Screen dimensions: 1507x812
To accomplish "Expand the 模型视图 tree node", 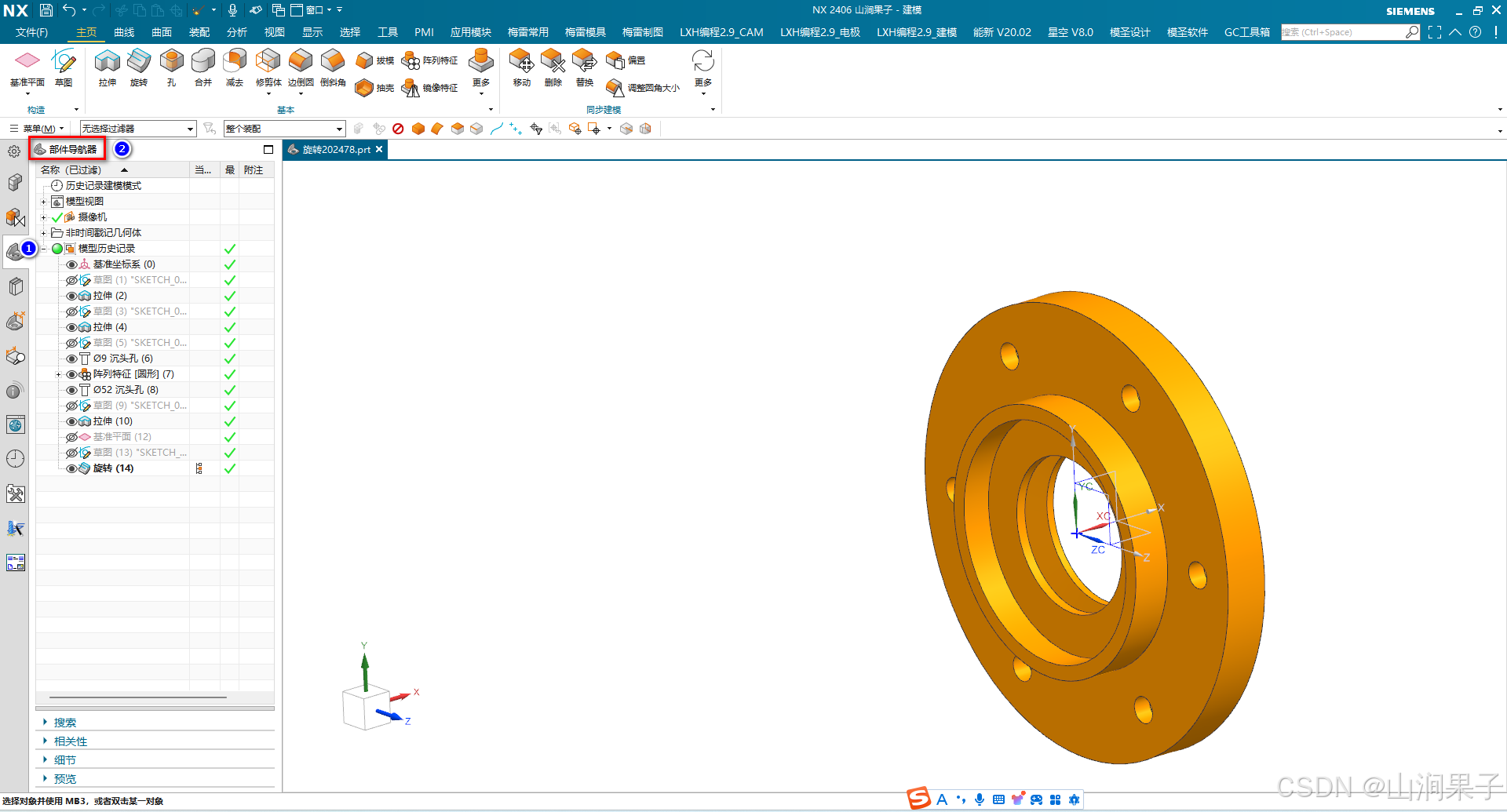I will (x=44, y=202).
